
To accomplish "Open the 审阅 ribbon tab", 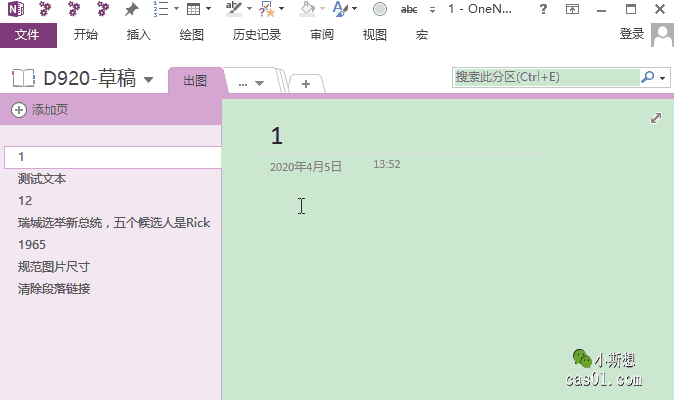I will pyautogui.click(x=322, y=34).
